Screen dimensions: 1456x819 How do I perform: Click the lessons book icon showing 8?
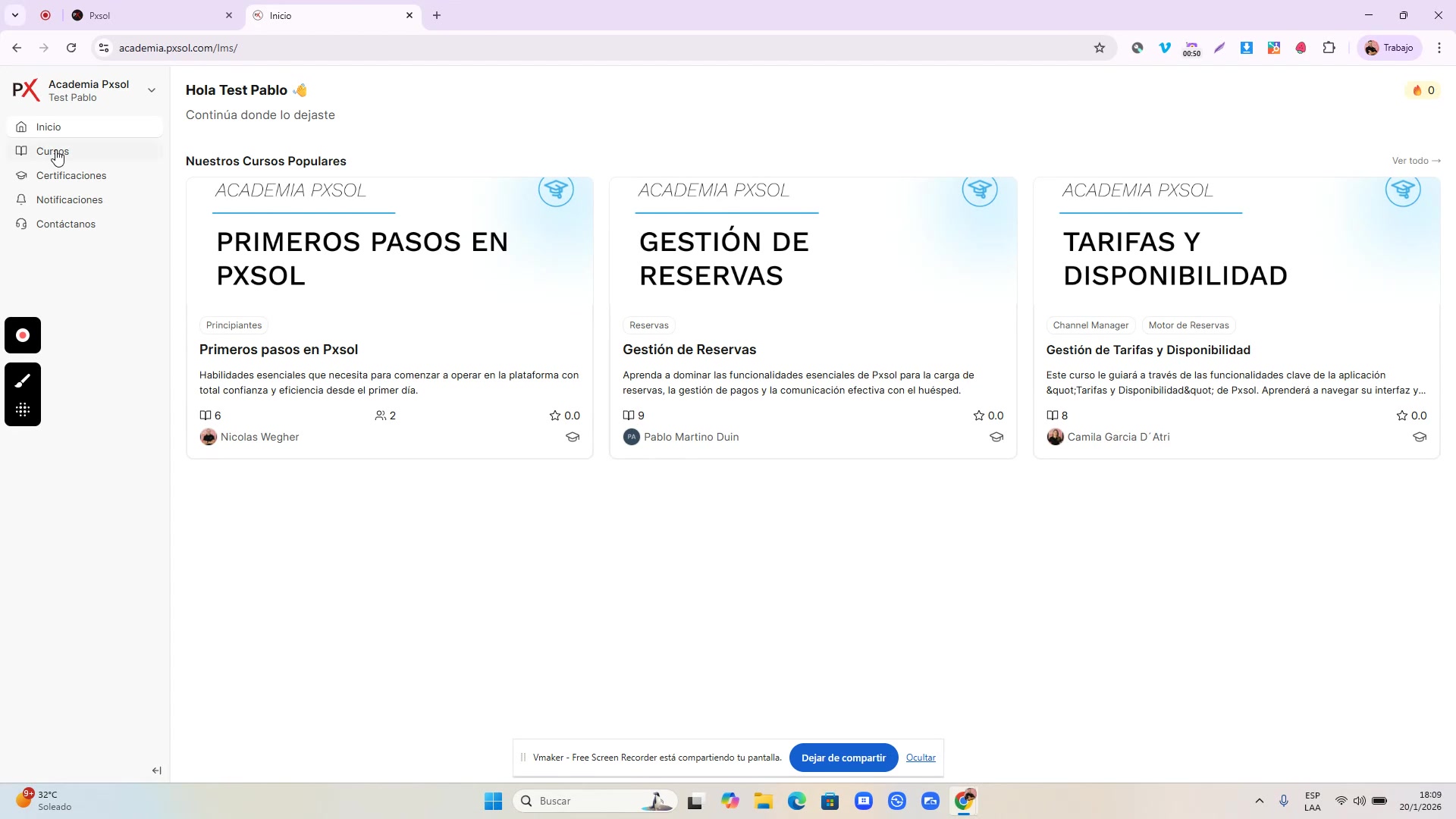pos(1053,416)
